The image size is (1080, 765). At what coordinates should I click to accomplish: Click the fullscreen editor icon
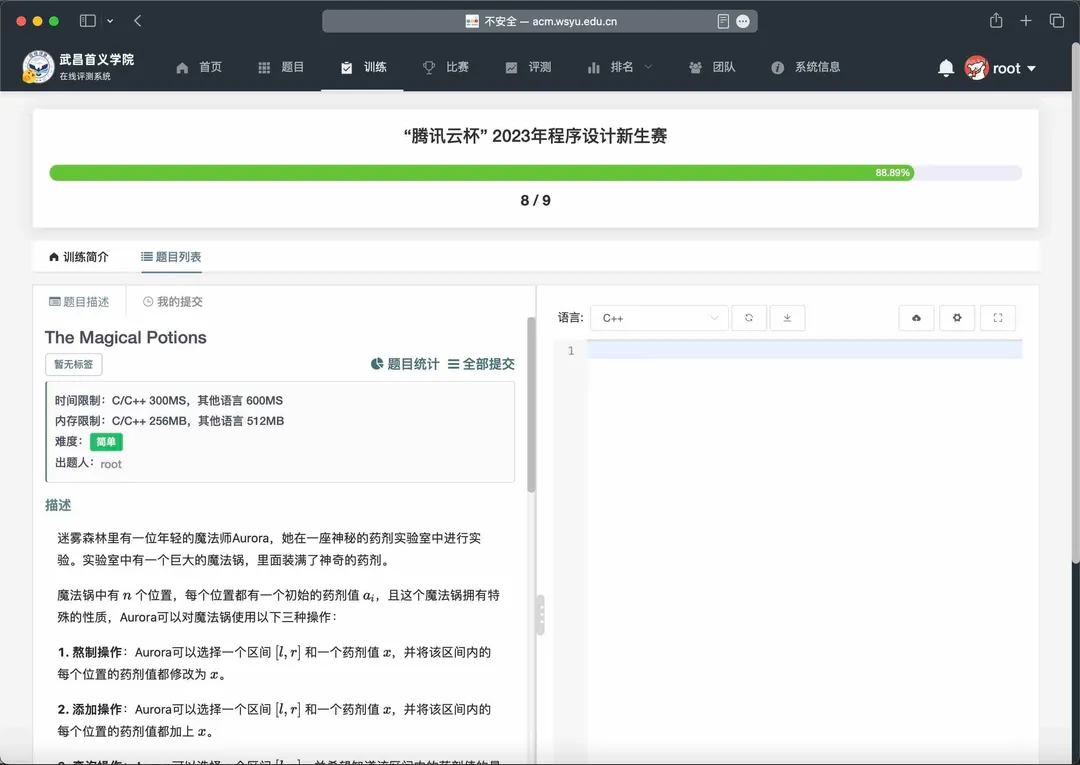tap(997, 318)
